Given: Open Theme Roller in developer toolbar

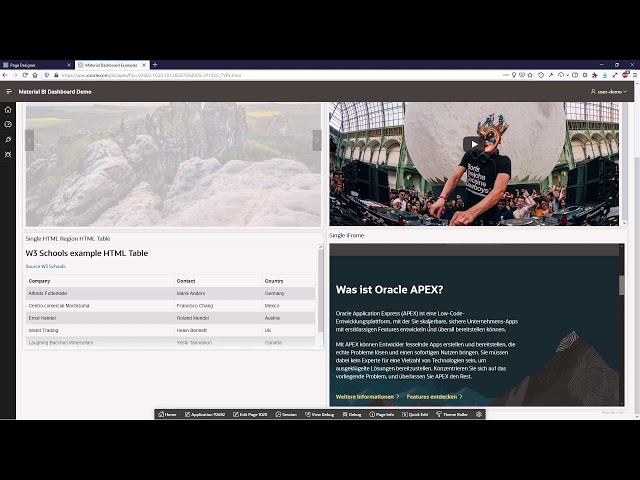Looking at the screenshot, I should coord(452,414).
